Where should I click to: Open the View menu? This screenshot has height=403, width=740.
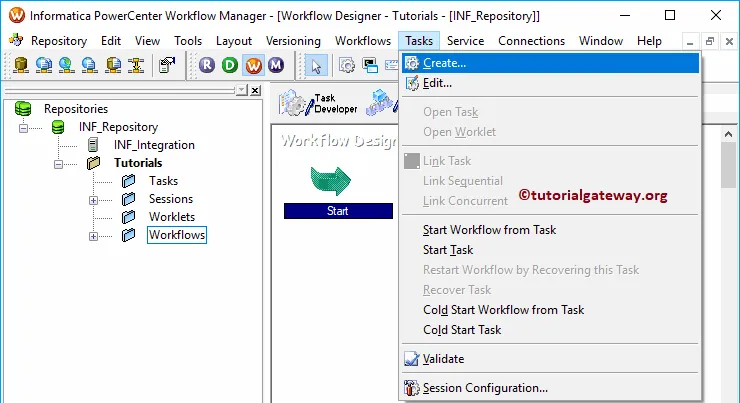pyautogui.click(x=147, y=41)
